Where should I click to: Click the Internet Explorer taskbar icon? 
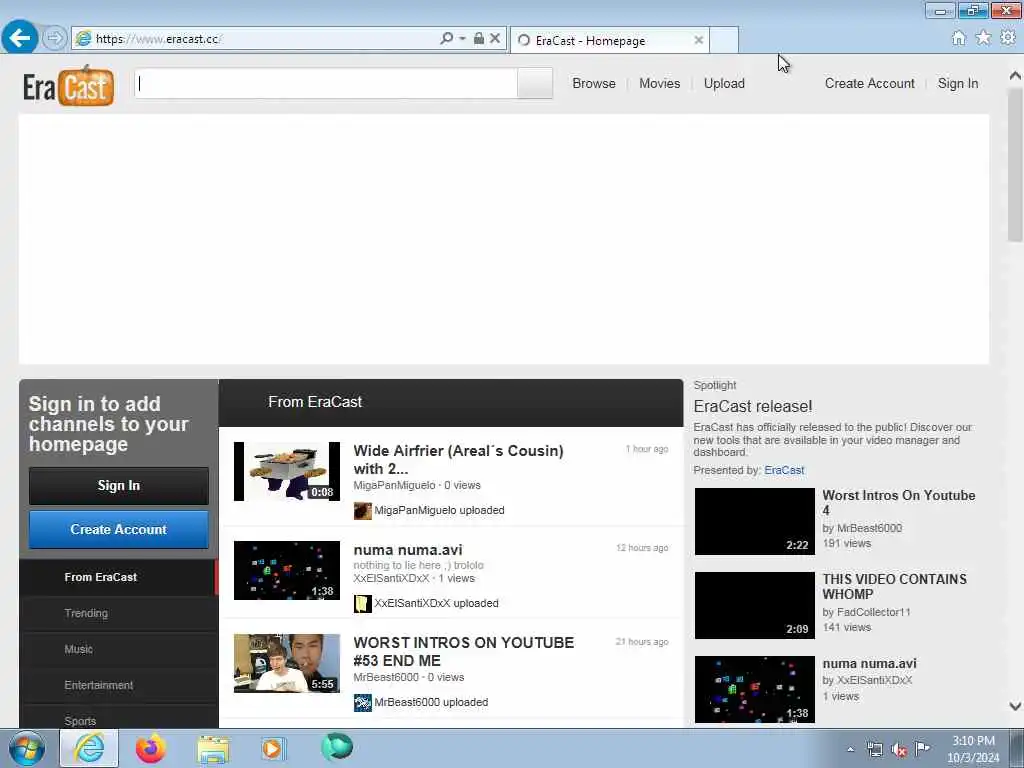pyautogui.click(x=89, y=748)
